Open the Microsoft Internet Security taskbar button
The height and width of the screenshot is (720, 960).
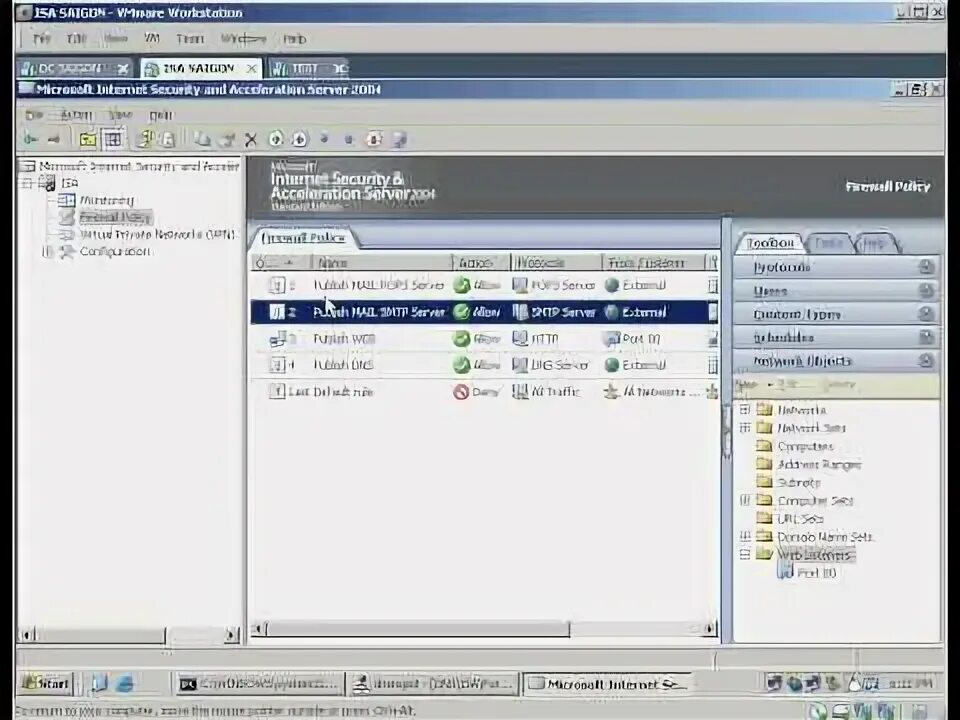608,683
